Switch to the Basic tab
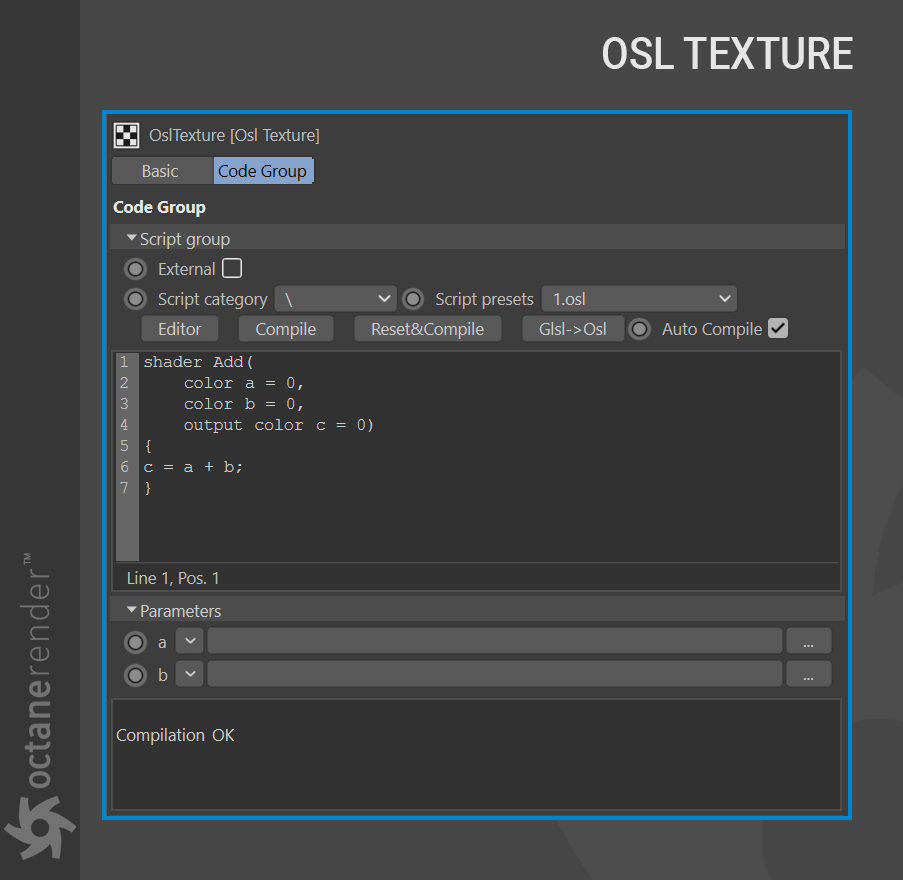Screen dimensions: 903x880 click(160, 171)
